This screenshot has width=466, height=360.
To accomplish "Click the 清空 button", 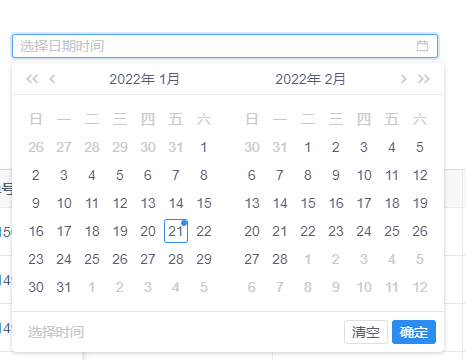I will [x=366, y=332].
